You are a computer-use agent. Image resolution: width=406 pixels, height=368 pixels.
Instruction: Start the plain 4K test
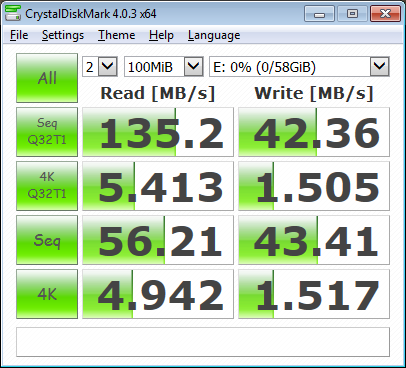[47, 294]
